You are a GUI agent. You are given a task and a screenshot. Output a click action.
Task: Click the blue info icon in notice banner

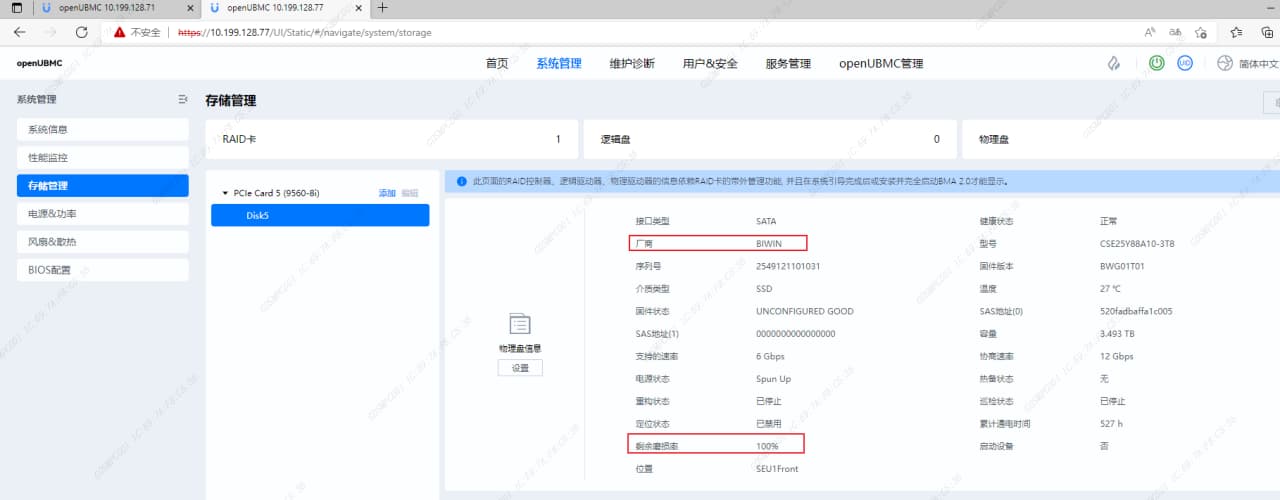coord(462,182)
